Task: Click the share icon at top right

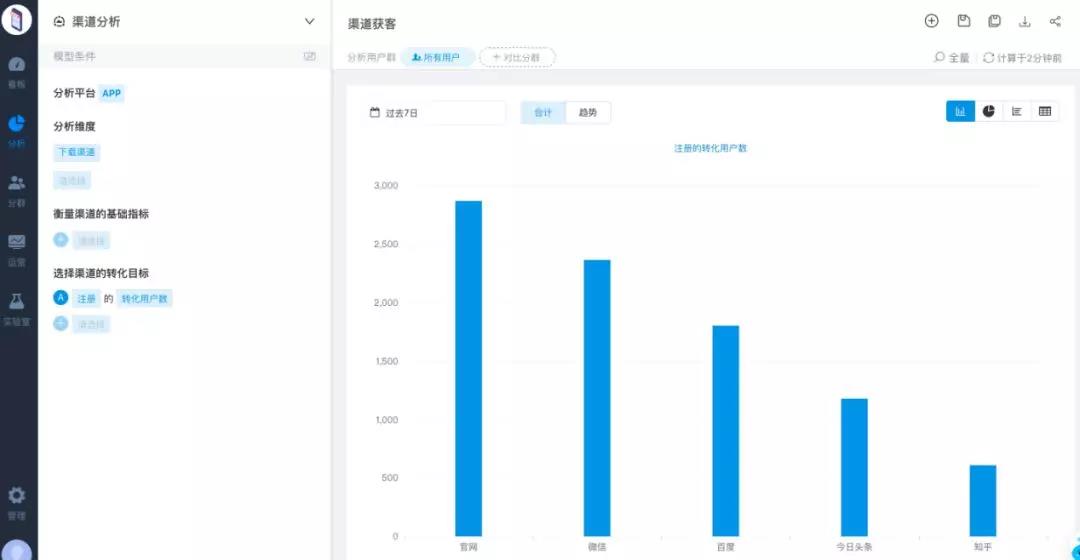Action: point(1055,21)
